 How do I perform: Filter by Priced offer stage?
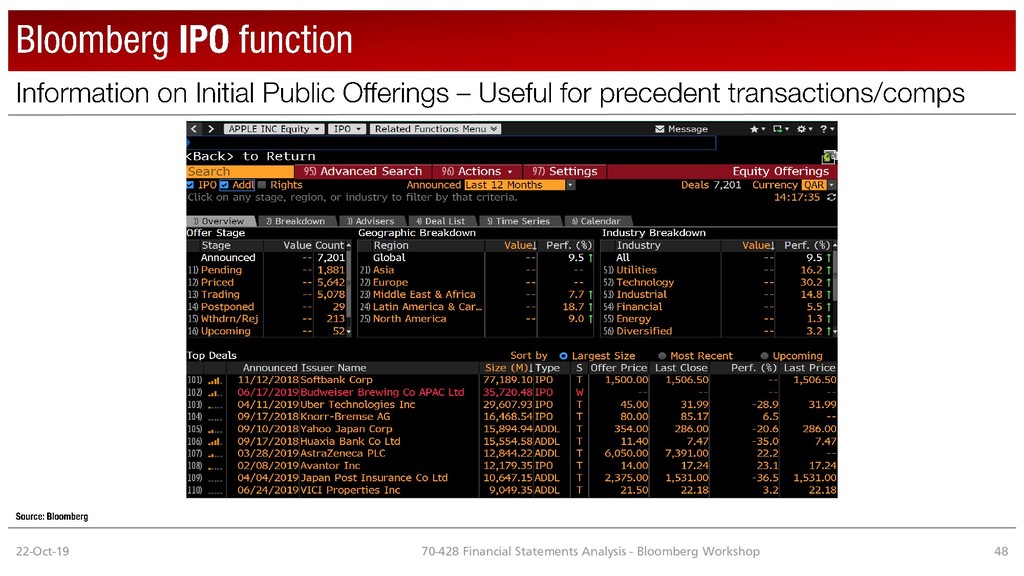click(217, 282)
